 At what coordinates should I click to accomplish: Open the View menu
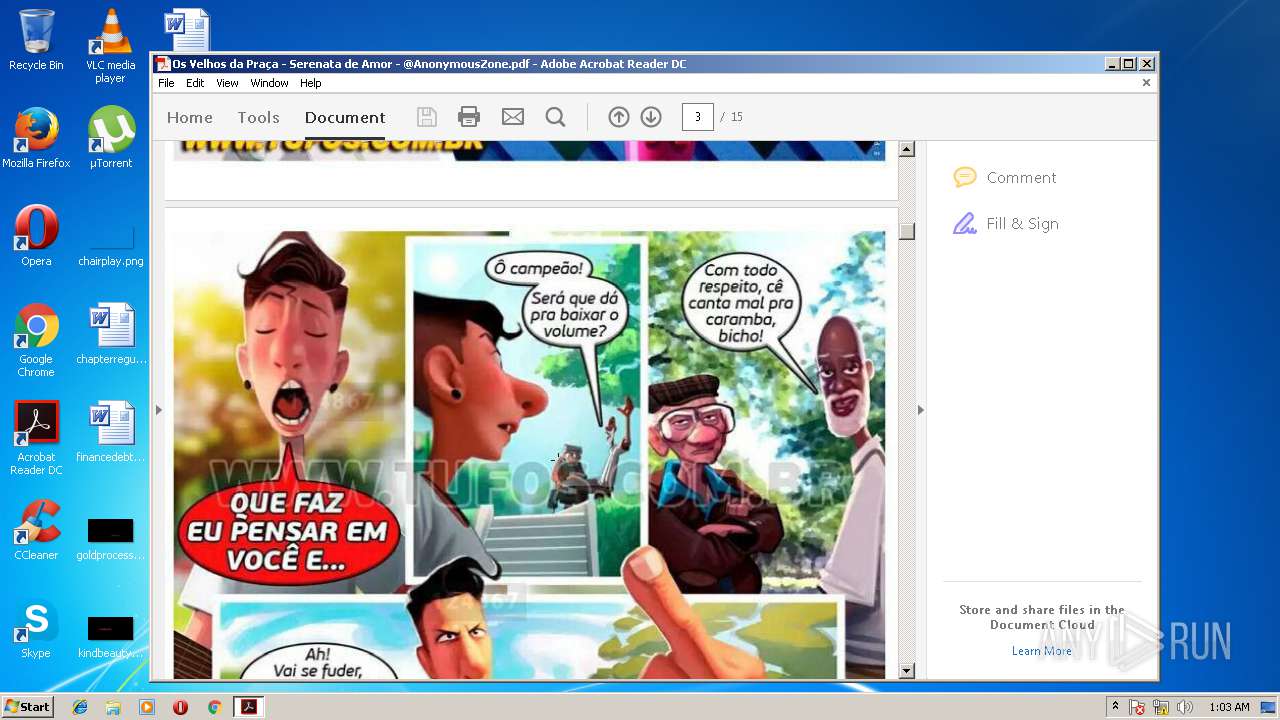228,83
